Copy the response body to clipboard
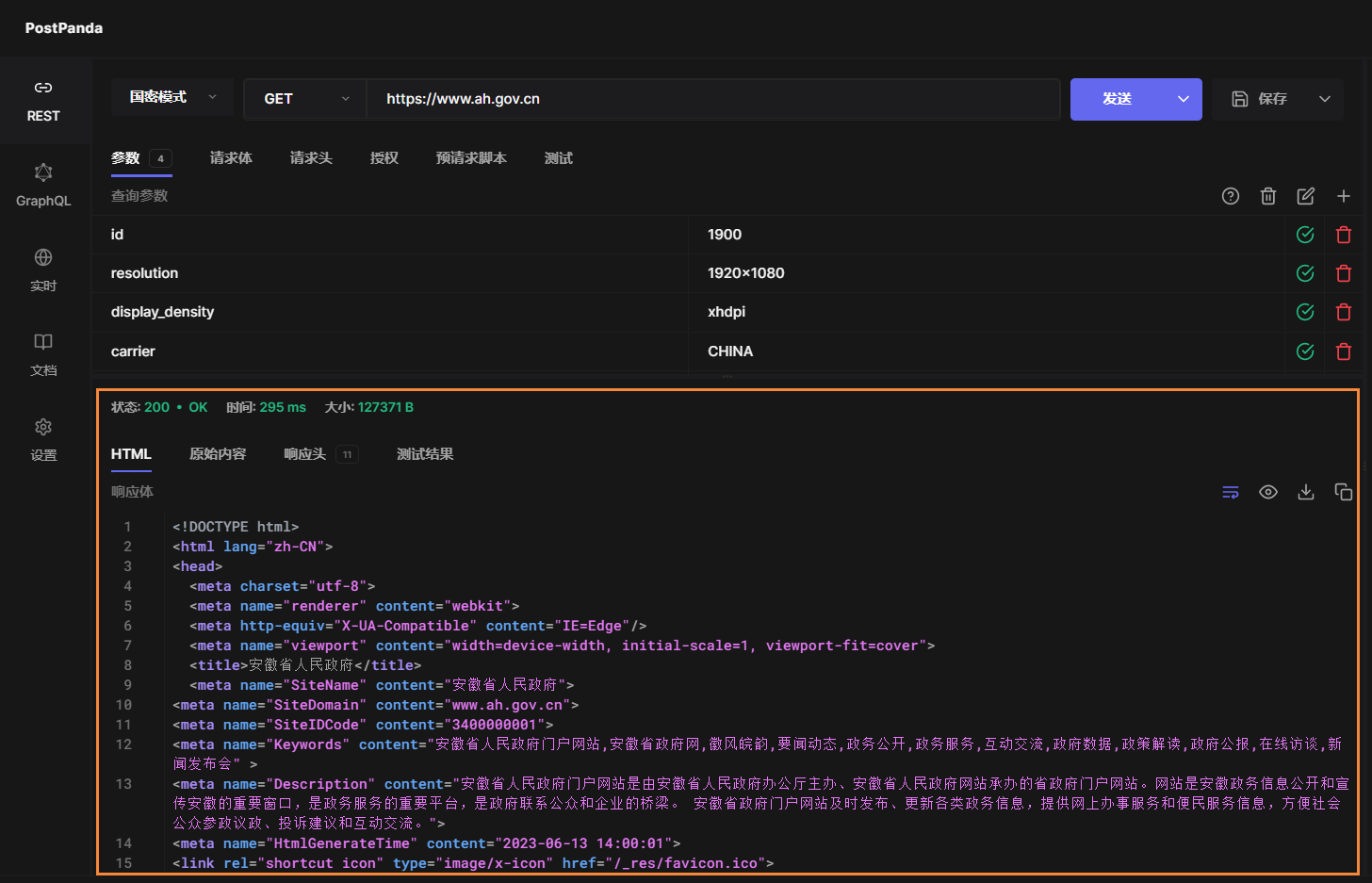 coord(1343,491)
